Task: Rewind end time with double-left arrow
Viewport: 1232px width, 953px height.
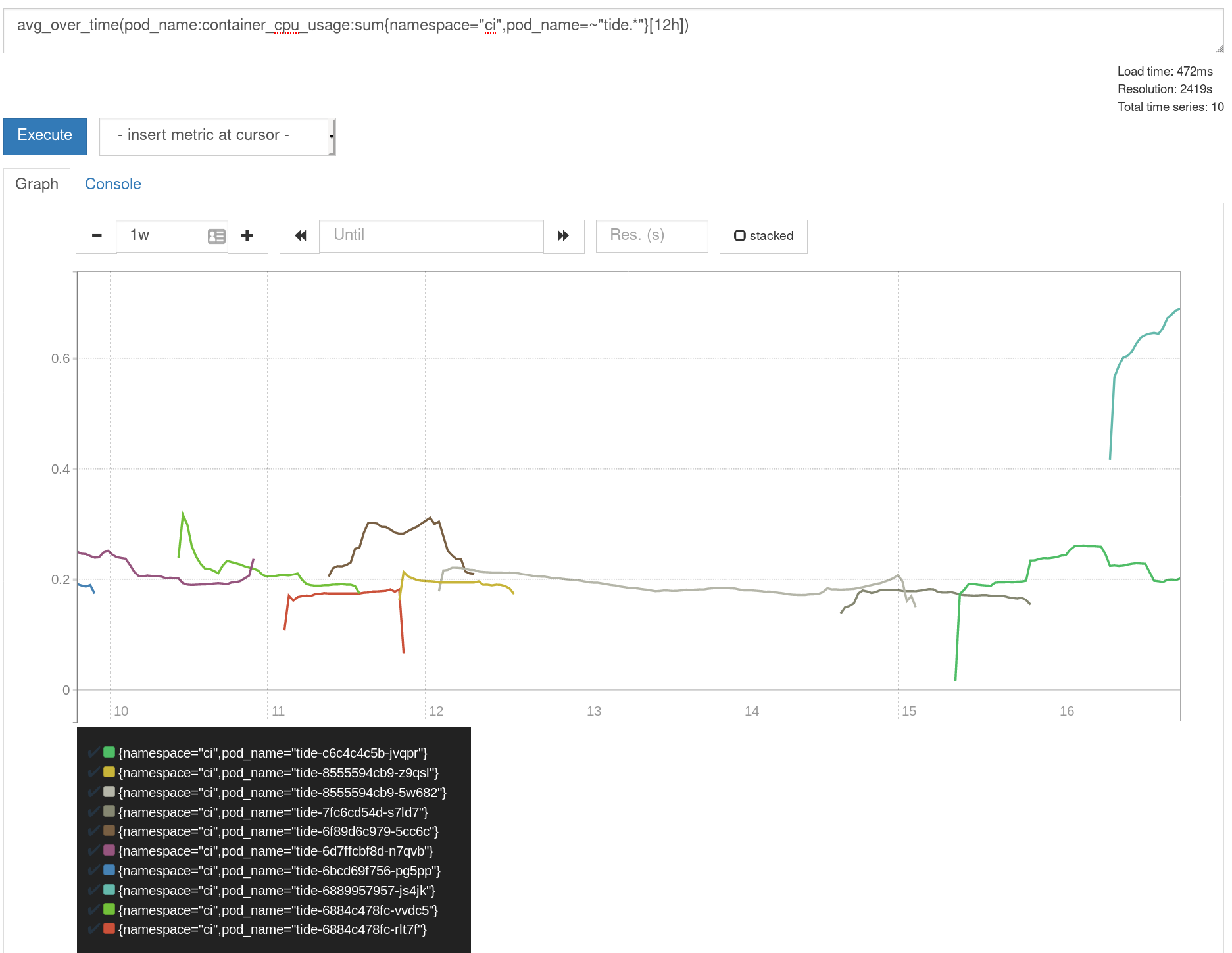Action: (300, 236)
